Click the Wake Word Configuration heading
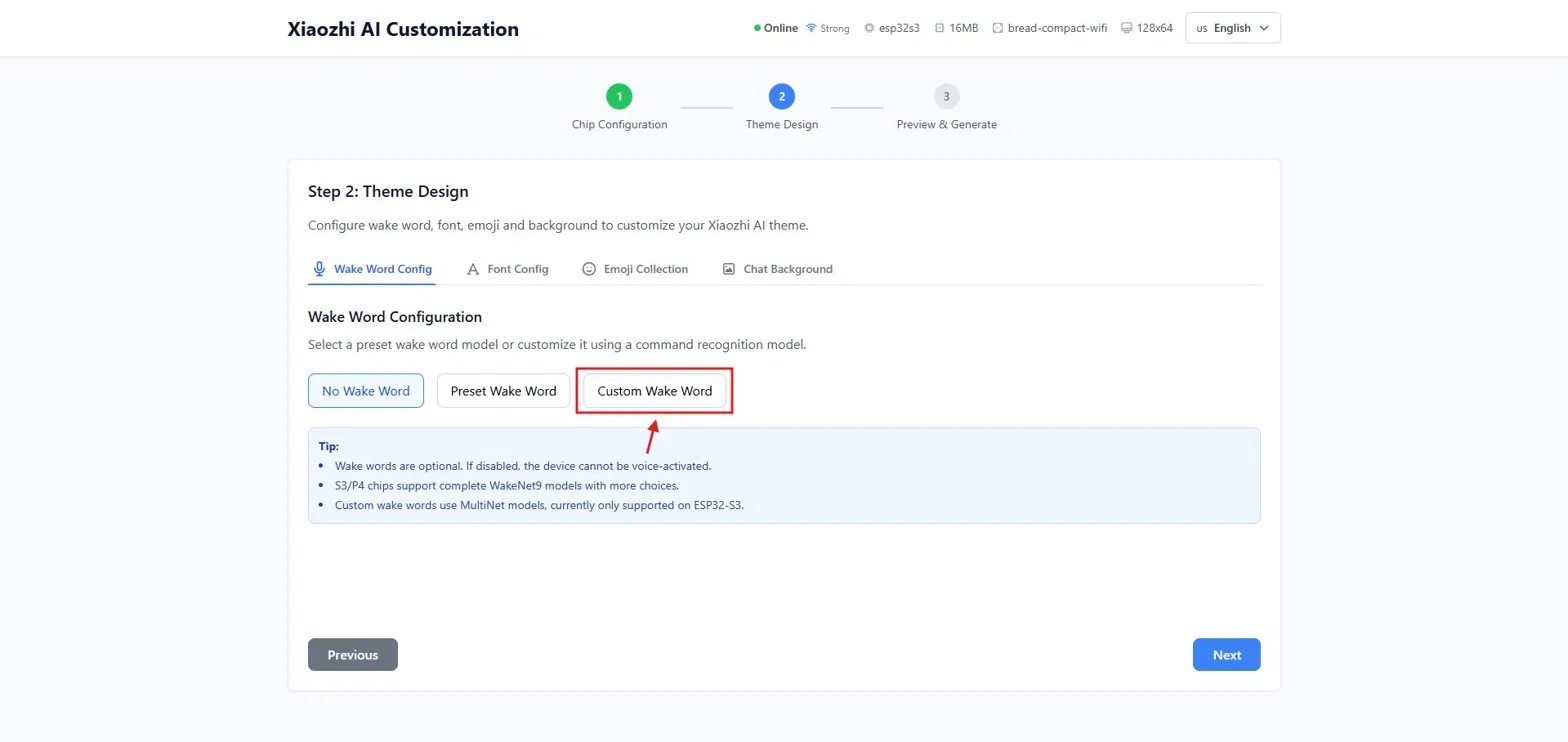The image size is (1568, 742). coord(395,317)
